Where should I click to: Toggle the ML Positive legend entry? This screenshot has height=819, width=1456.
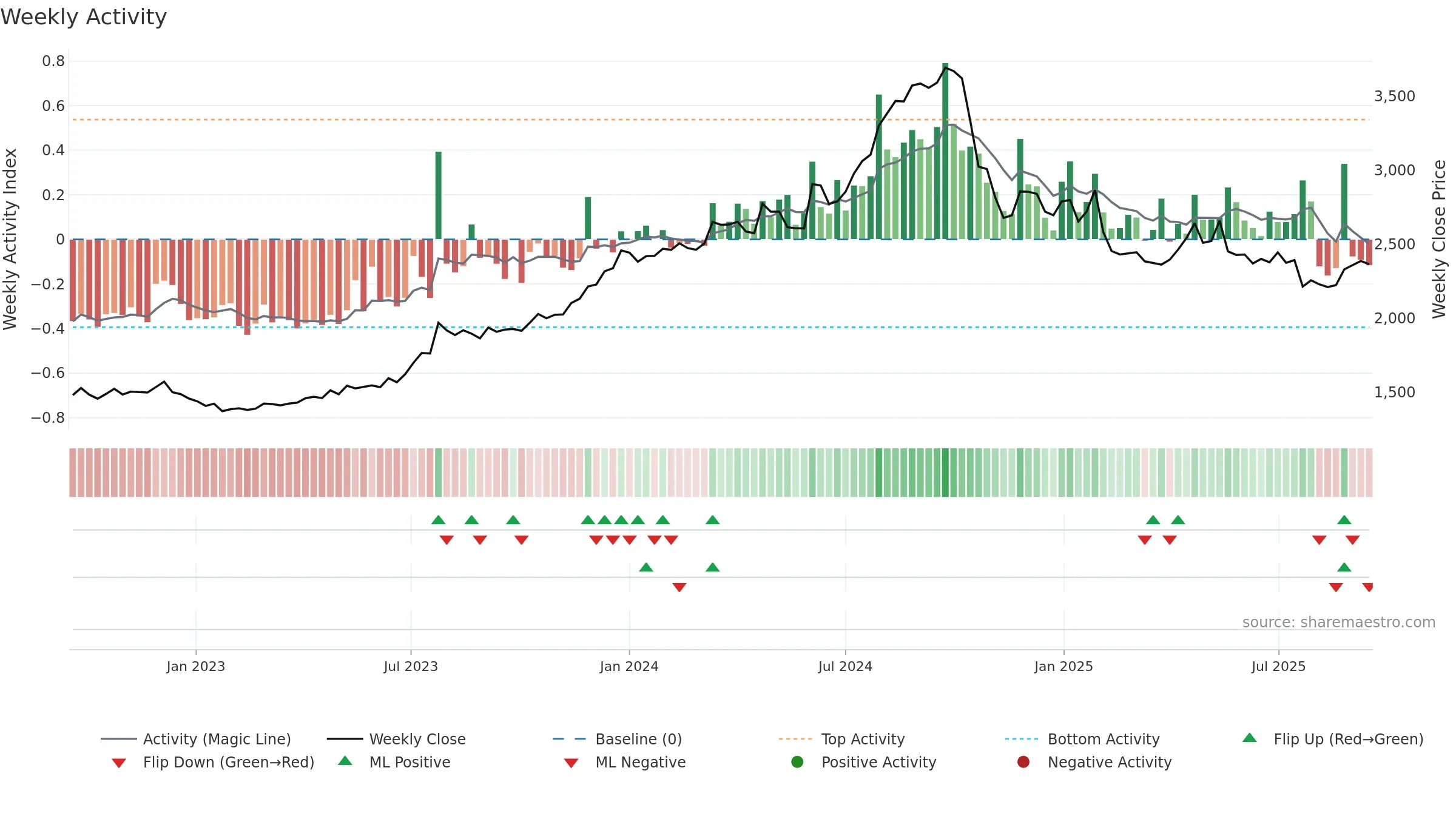coord(394,762)
